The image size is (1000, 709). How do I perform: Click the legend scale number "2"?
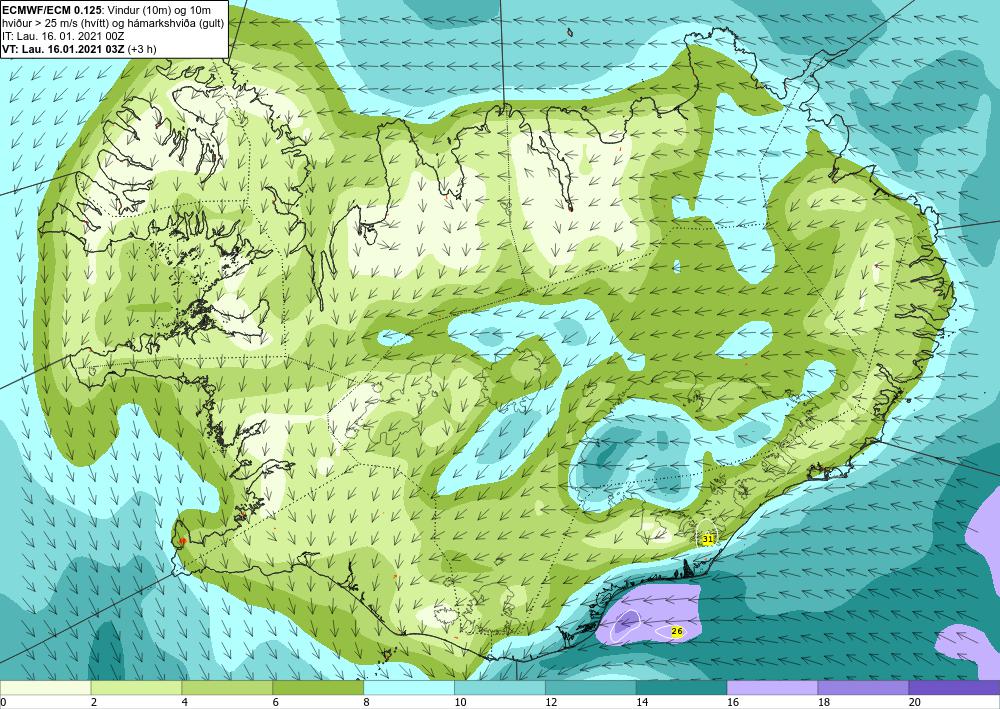click(x=94, y=702)
